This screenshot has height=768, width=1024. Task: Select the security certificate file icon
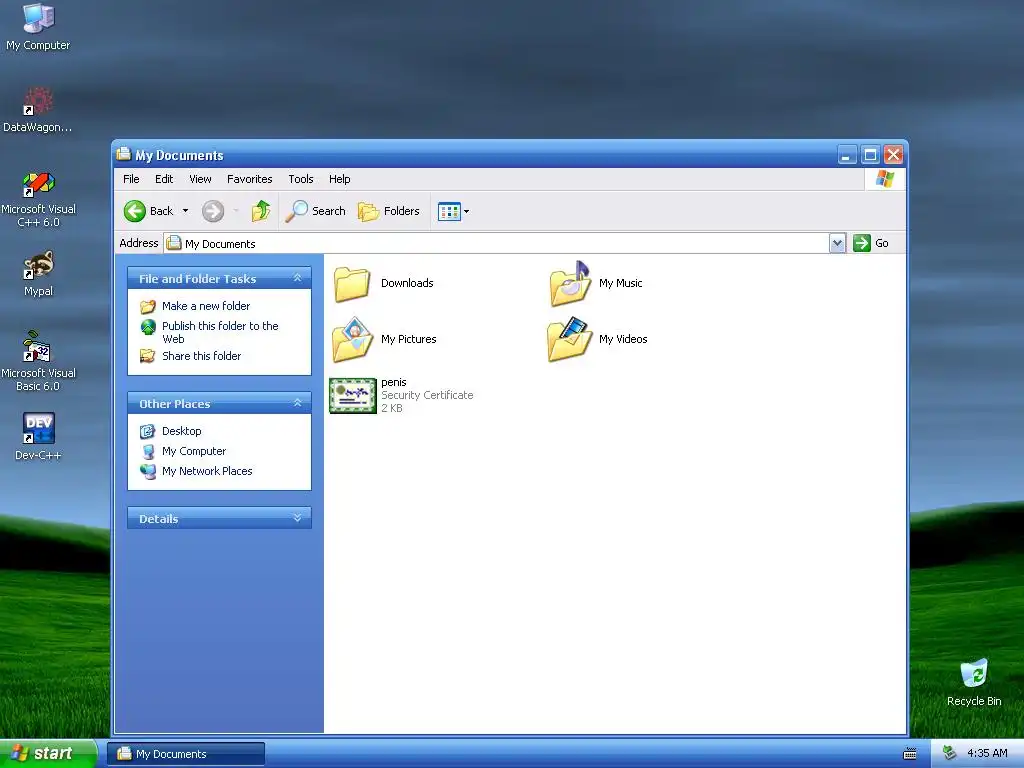(353, 395)
